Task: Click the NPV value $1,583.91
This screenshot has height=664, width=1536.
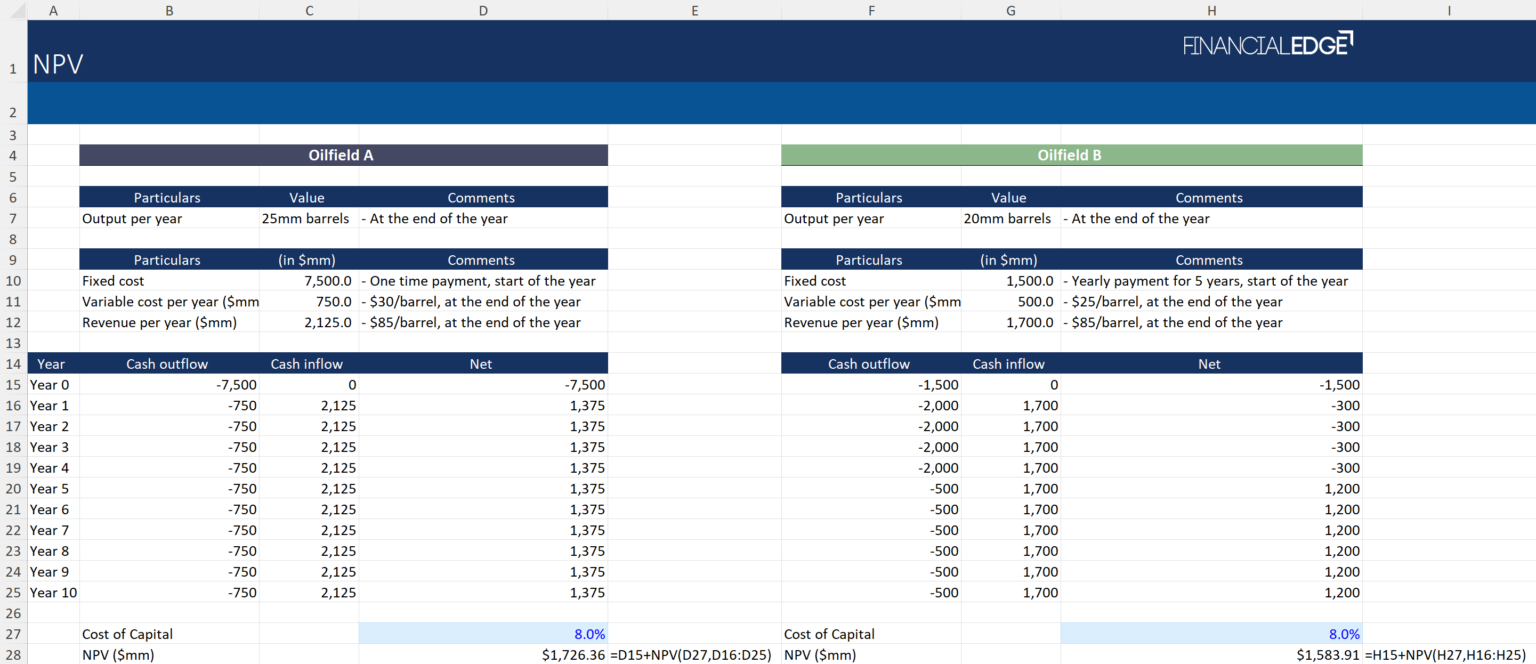Action: (x=1211, y=654)
